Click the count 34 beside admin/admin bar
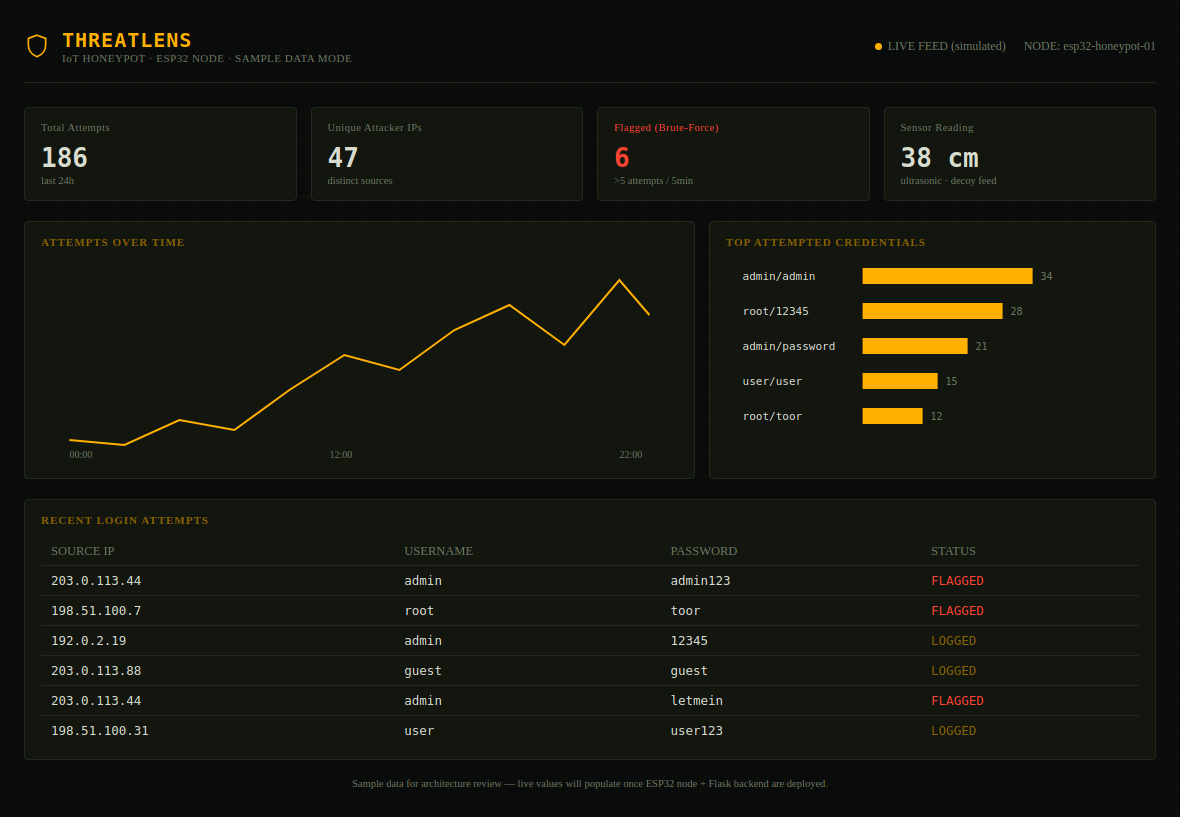The width and height of the screenshot is (1180, 817). [1046, 276]
